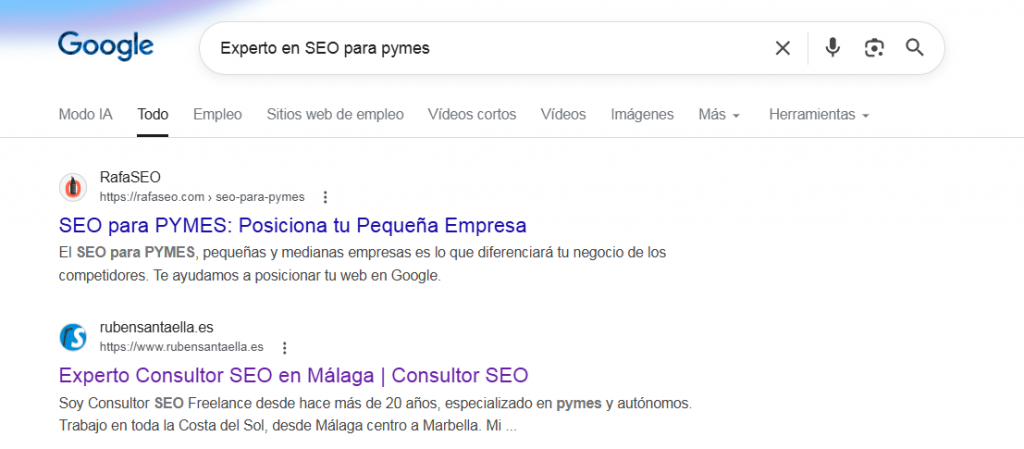Submit search with the magnifying glass icon

click(x=915, y=48)
